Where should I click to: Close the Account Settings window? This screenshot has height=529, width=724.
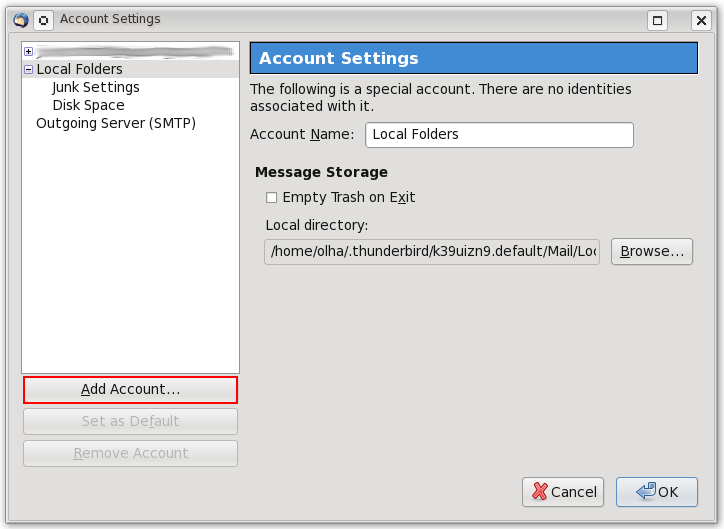[x=702, y=19]
